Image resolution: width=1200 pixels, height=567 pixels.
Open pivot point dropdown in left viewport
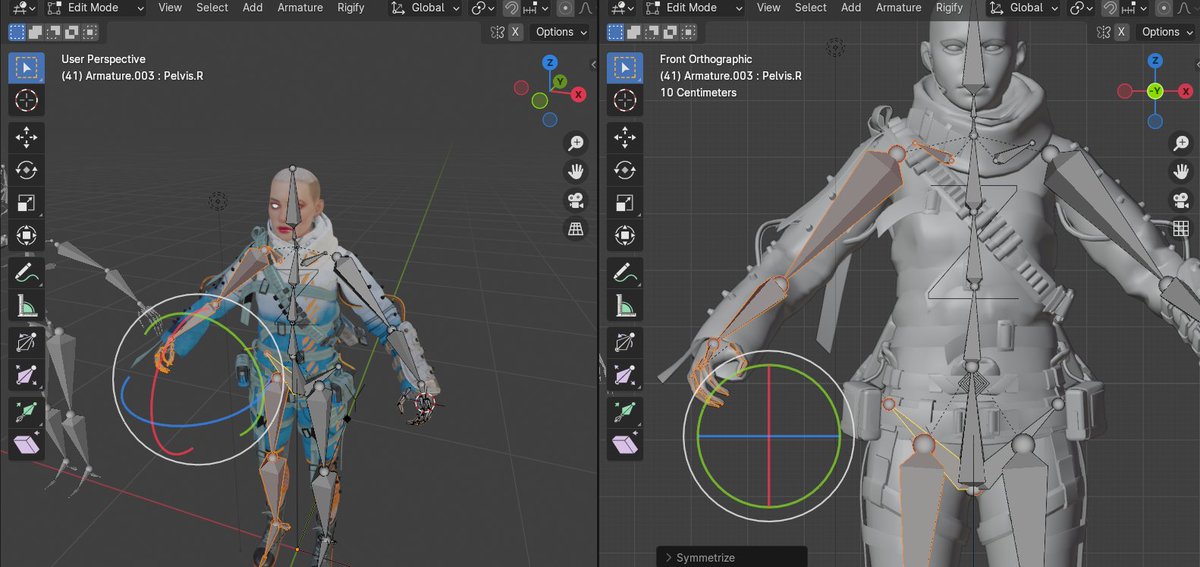pos(483,8)
